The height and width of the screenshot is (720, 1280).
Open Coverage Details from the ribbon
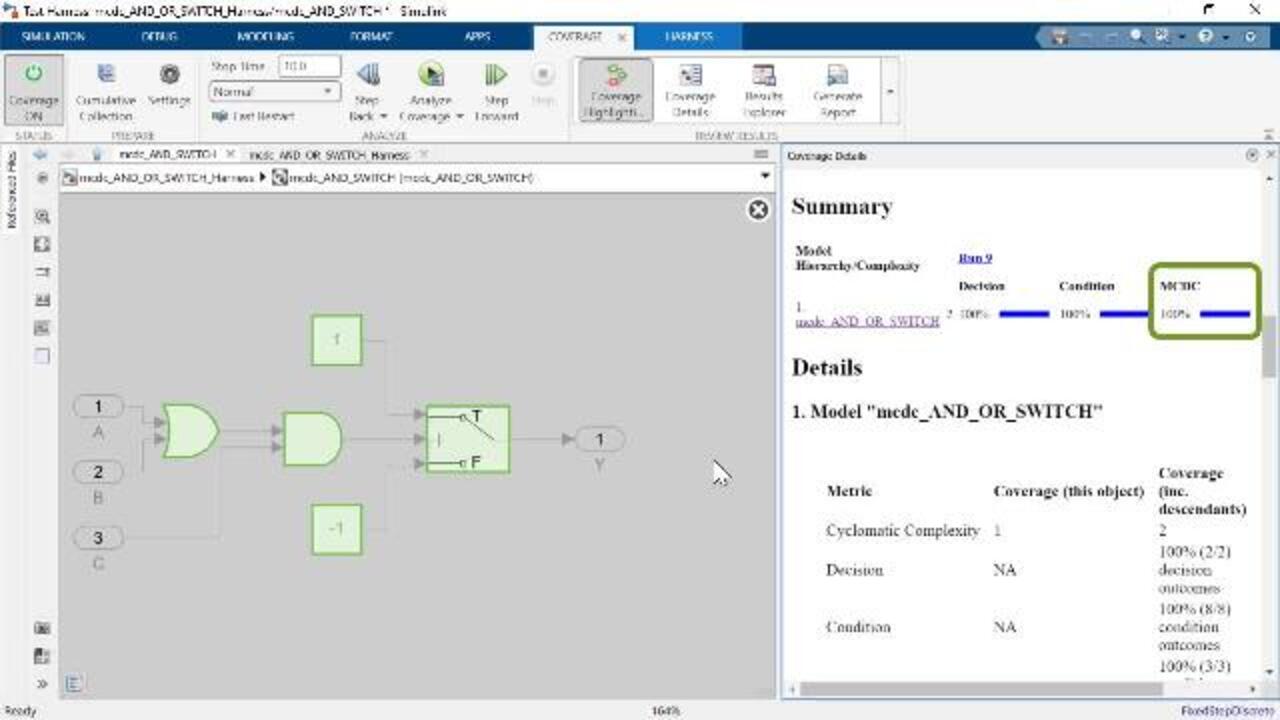pos(690,77)
